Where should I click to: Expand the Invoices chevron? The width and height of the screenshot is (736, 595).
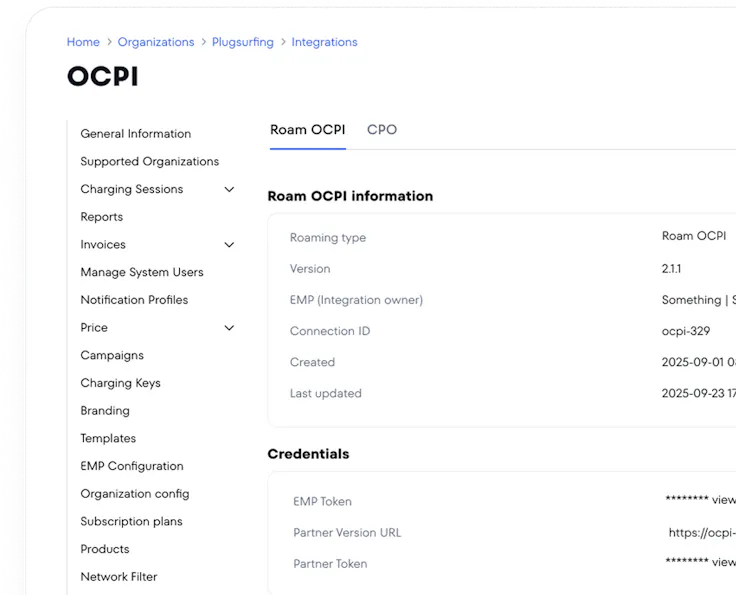tap(229, 245)
